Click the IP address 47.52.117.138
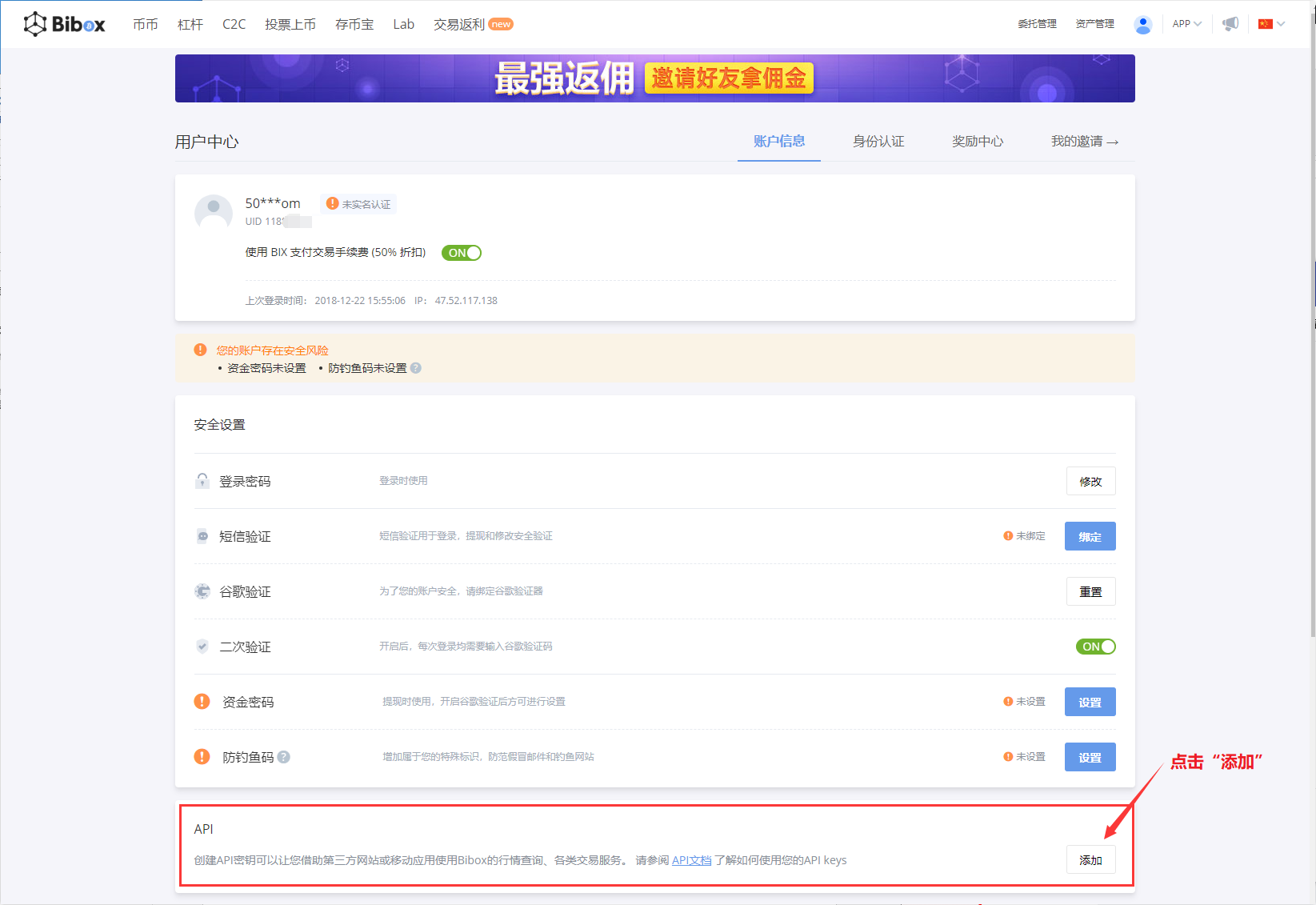 [x=466, y=301]
